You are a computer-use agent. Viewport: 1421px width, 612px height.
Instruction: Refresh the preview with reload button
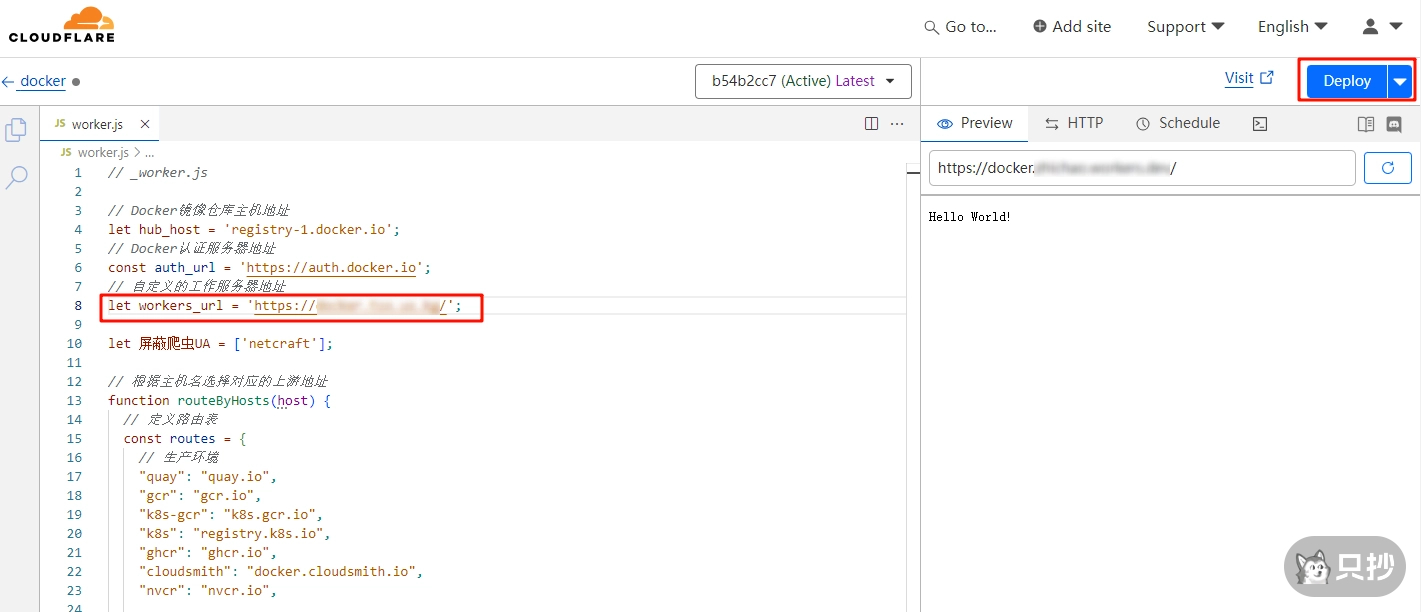(1387, 168)
